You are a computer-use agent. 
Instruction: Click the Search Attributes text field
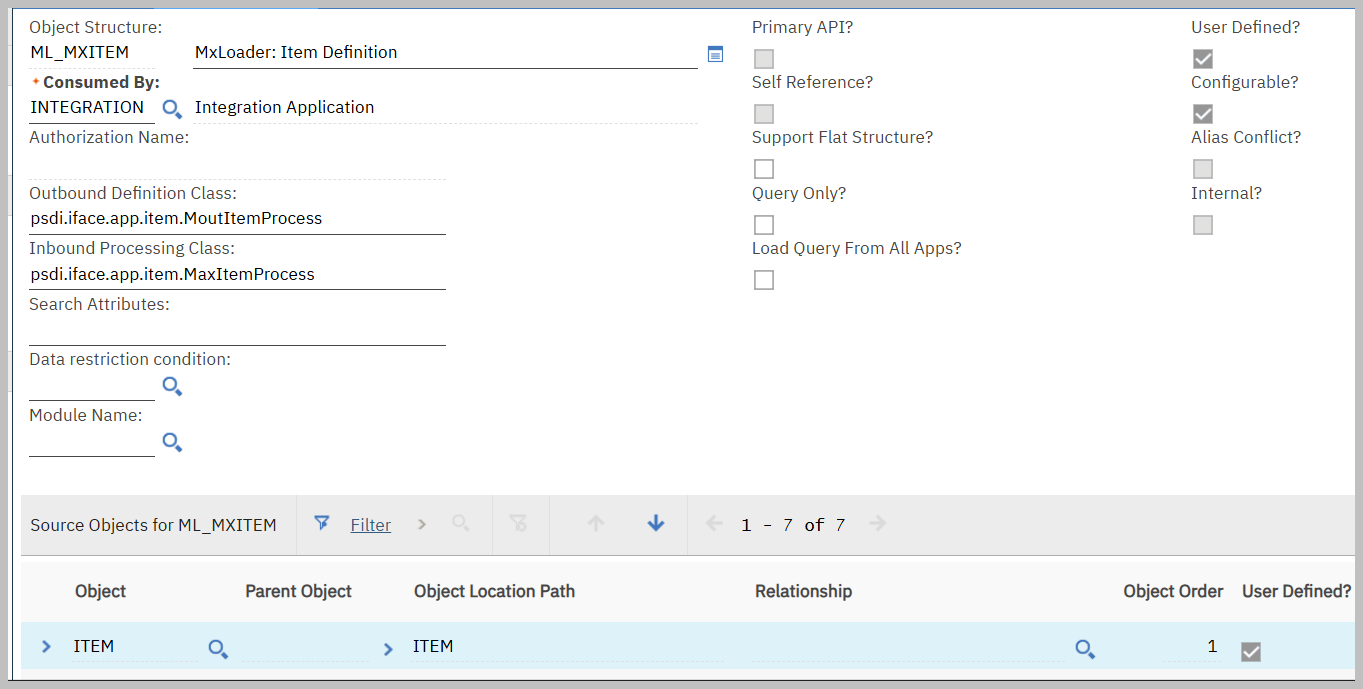pos(237,331)
